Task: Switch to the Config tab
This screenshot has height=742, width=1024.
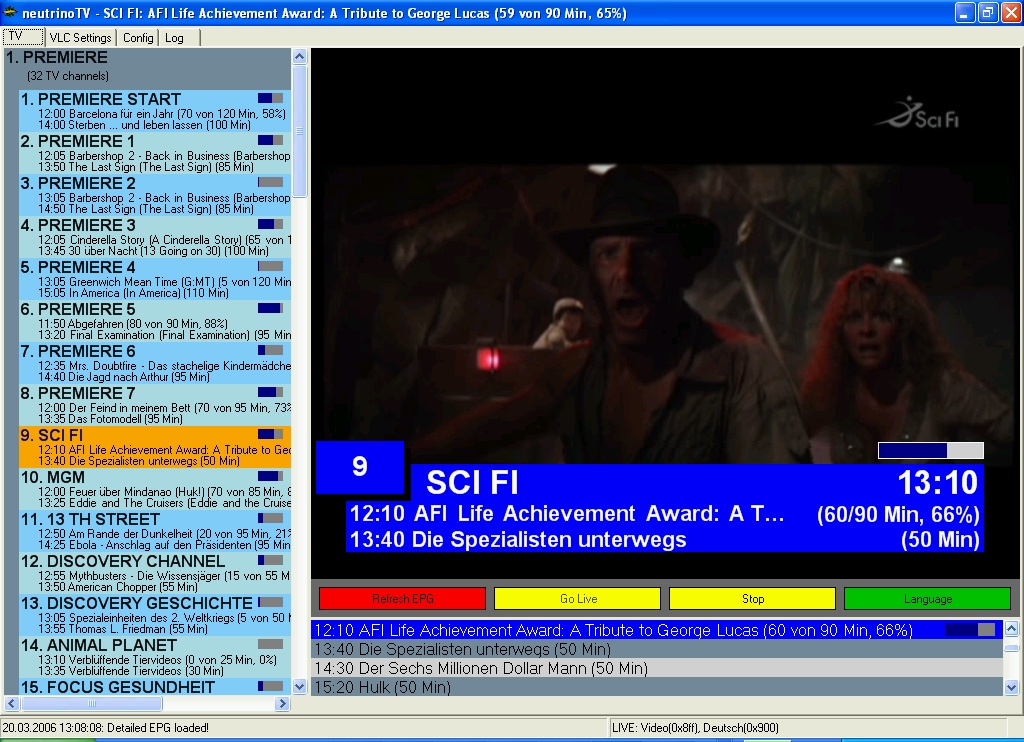Action: pyautogui.click(x=138, y=38)
